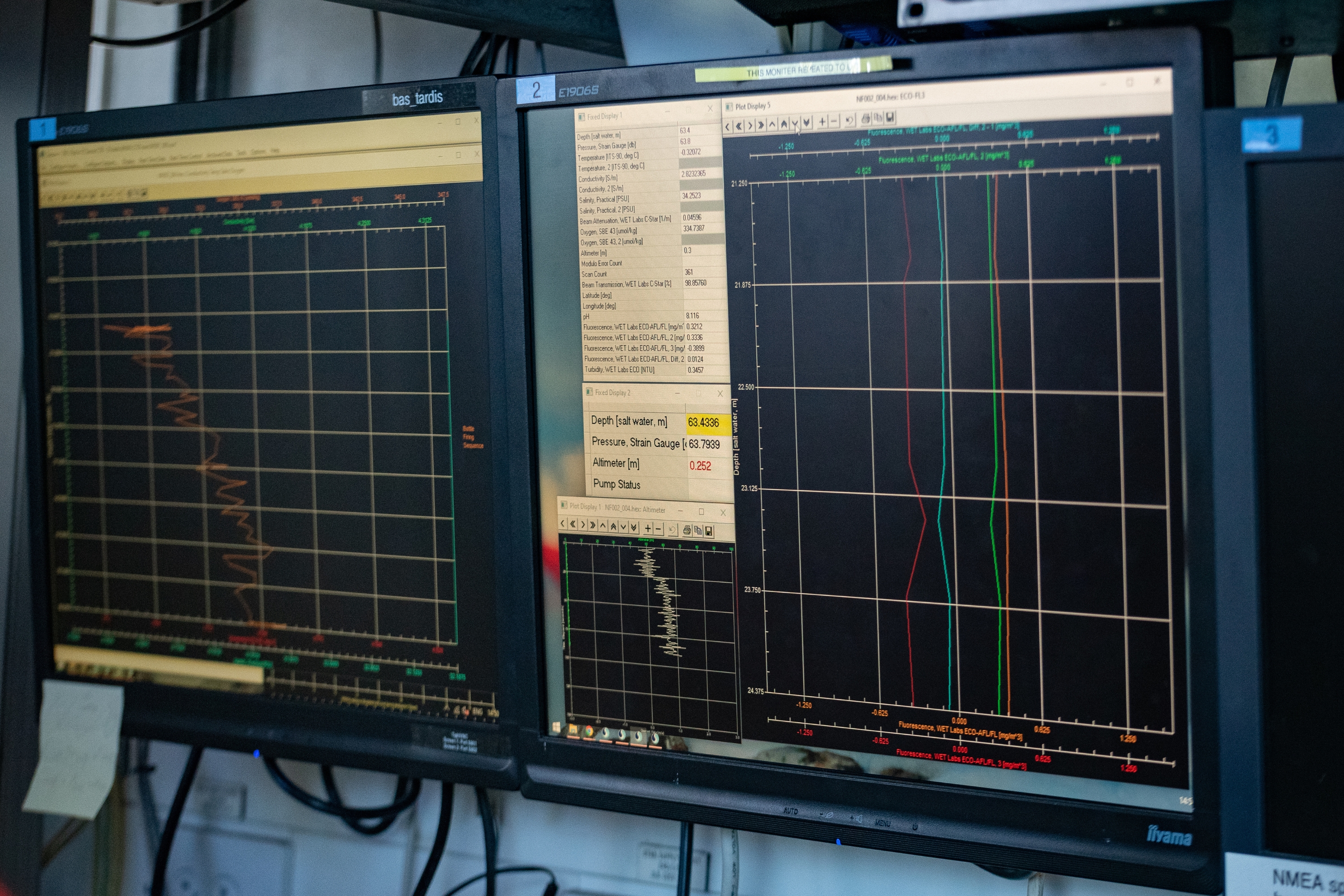Click double-left arrow in Plot Display 5
This screenshot has width=1344, height=896.
click(738, 126)
